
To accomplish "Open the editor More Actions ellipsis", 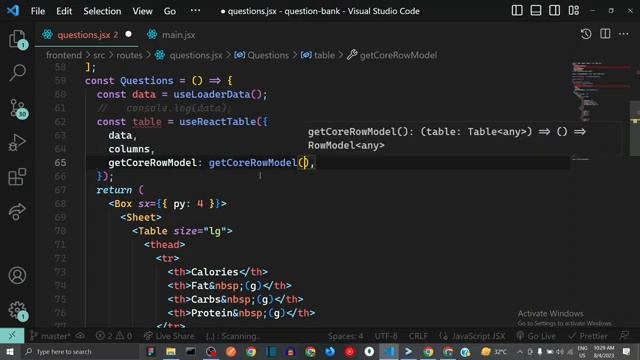I will (623, 34).
